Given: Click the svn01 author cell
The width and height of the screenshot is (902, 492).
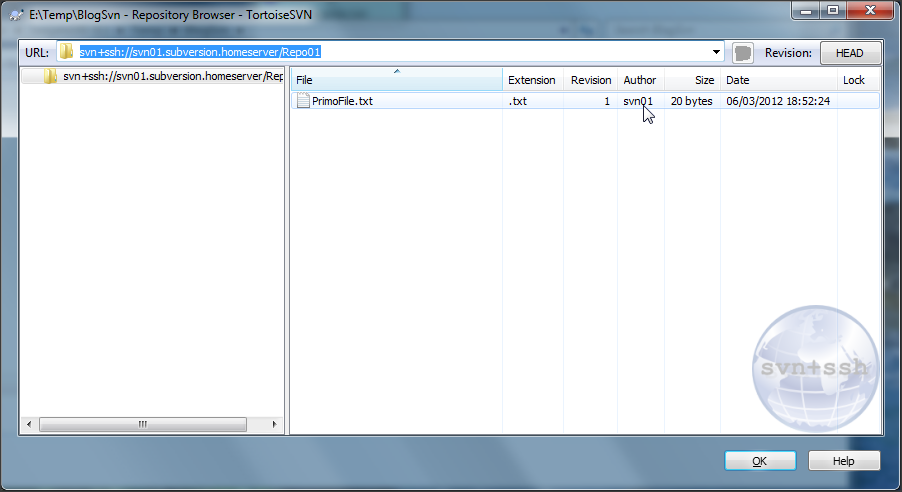Looking at the screenshot, I should pyautogui.click(x=638, y=101).
